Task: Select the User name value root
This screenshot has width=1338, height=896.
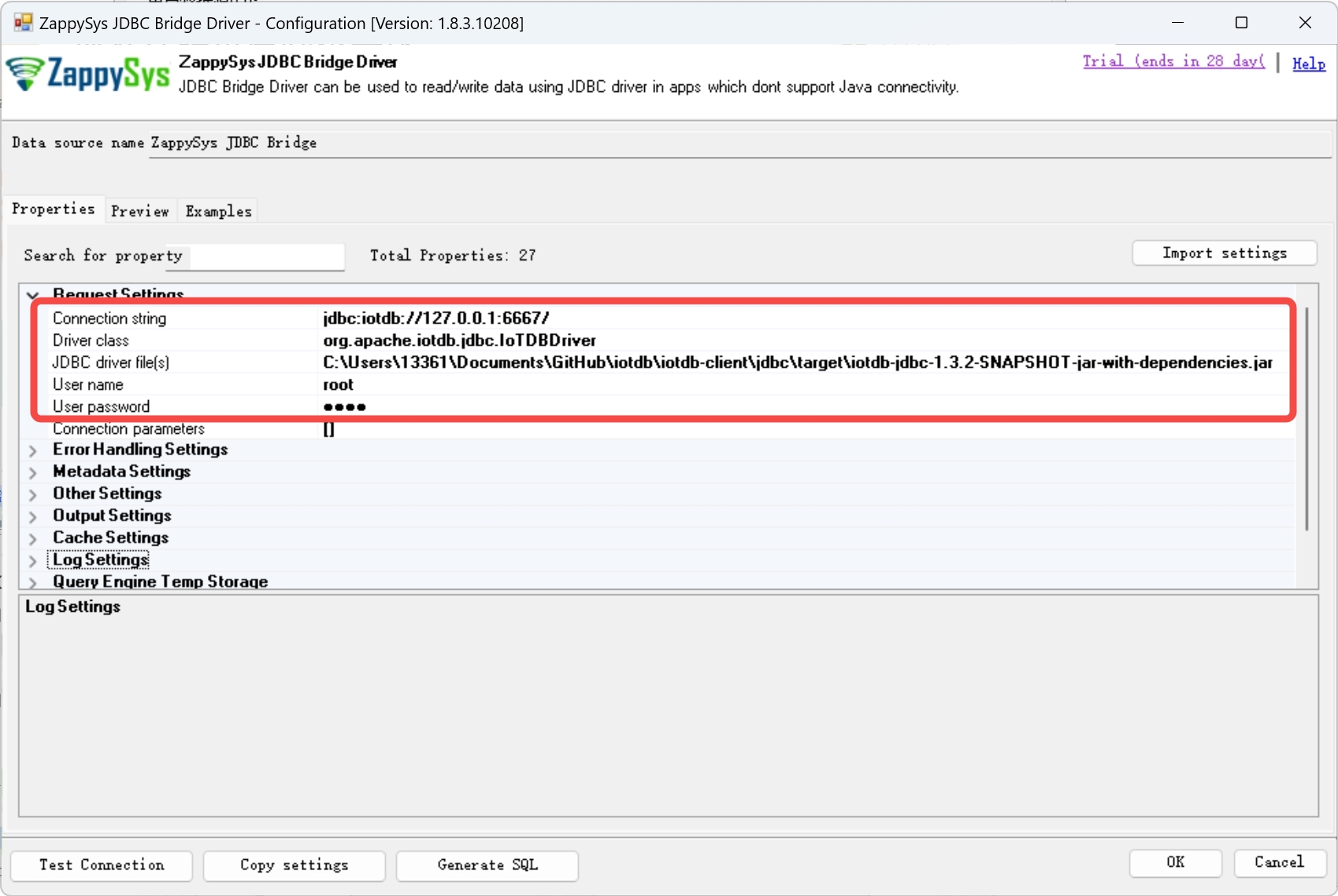Action: [x=338, y=384]
